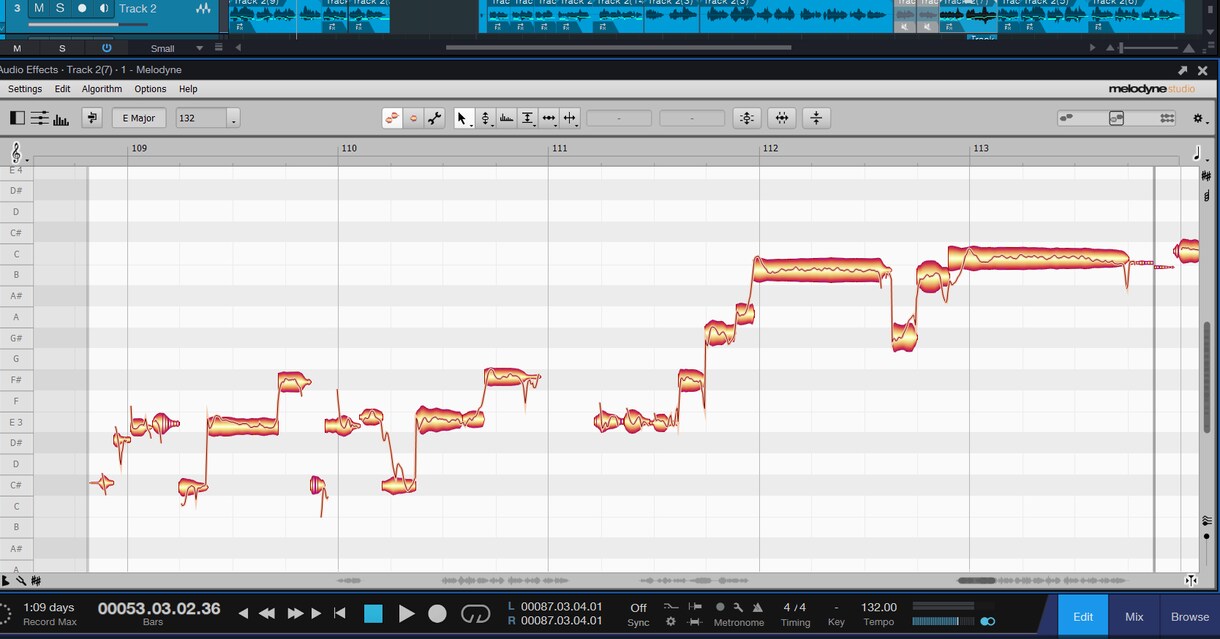Open the Leveling macro button
This screenshot has height=639, width=1220.
816,118
